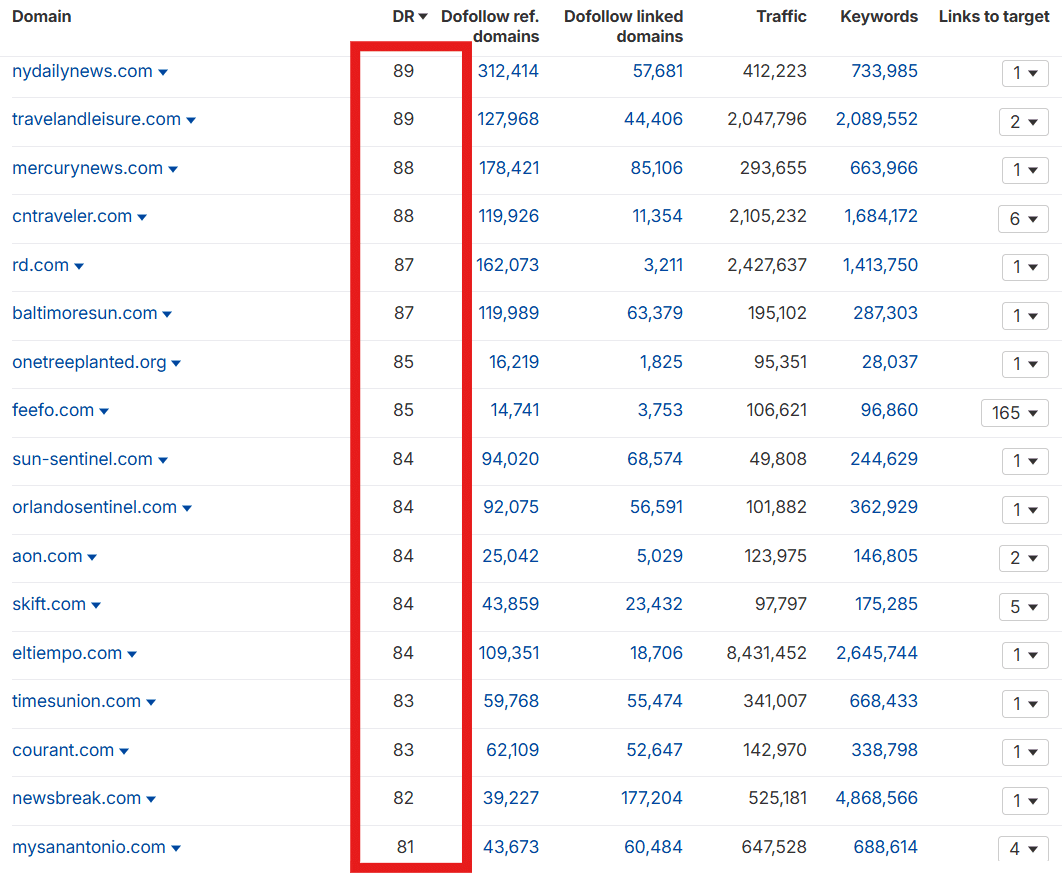Open orlandosentinel.com domain link
1062x873 pixels.
95,507
